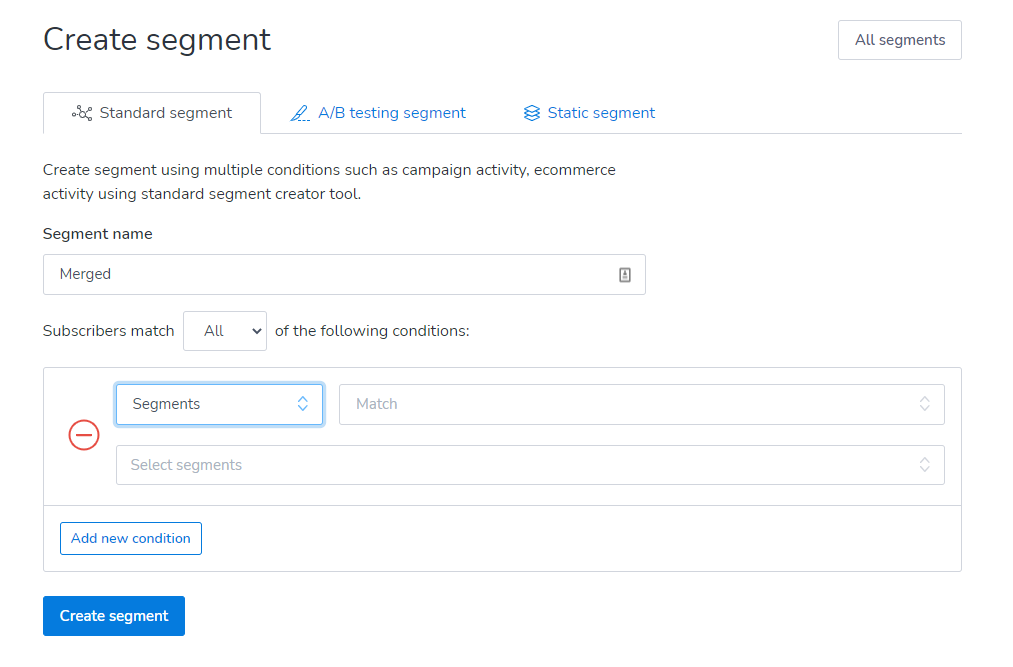1013x667 pixels.
Task: Open the All match-type dropdown
Action: [x=225, y=331]
